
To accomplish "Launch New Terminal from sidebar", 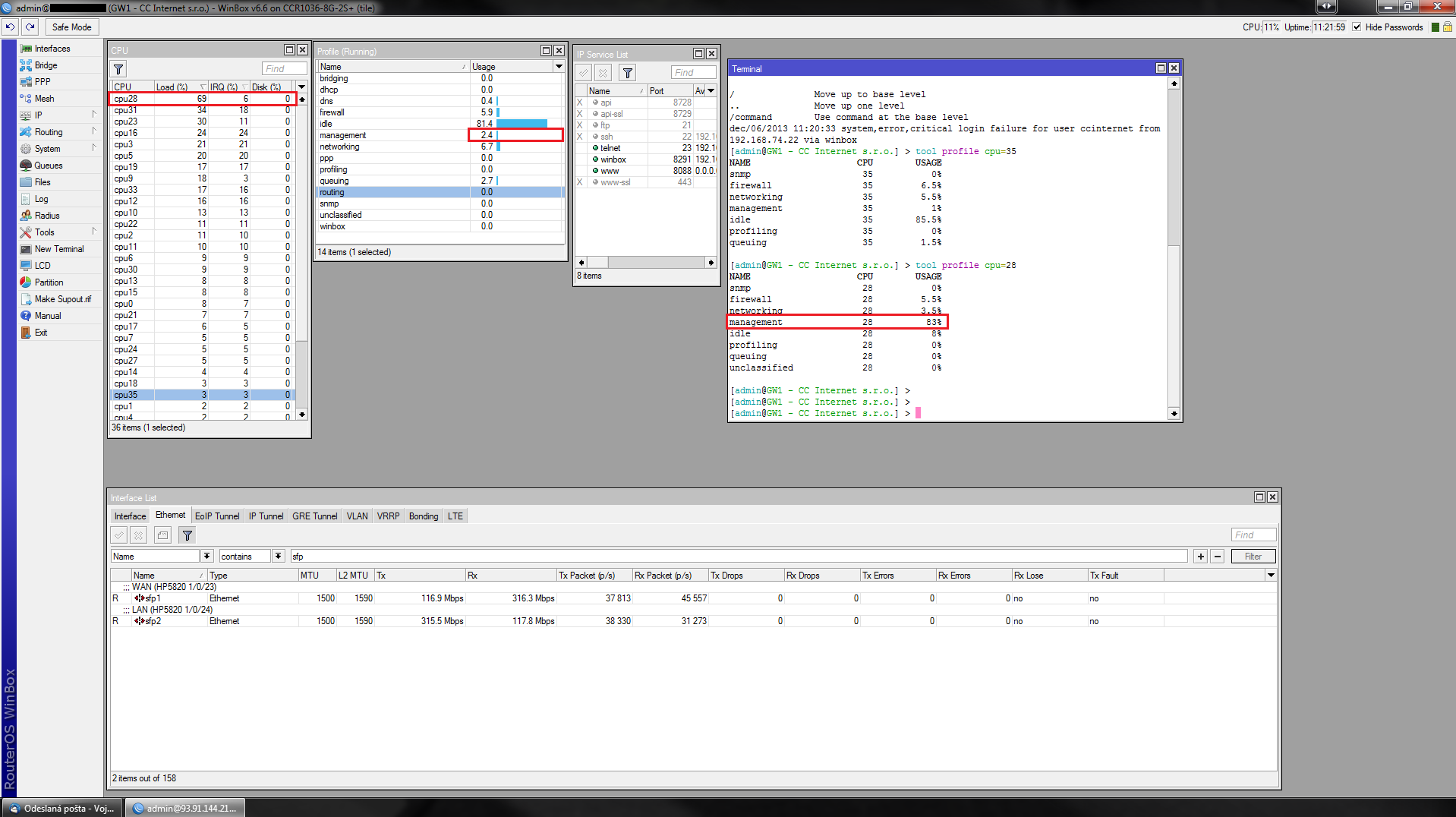I will click(58, 249).
